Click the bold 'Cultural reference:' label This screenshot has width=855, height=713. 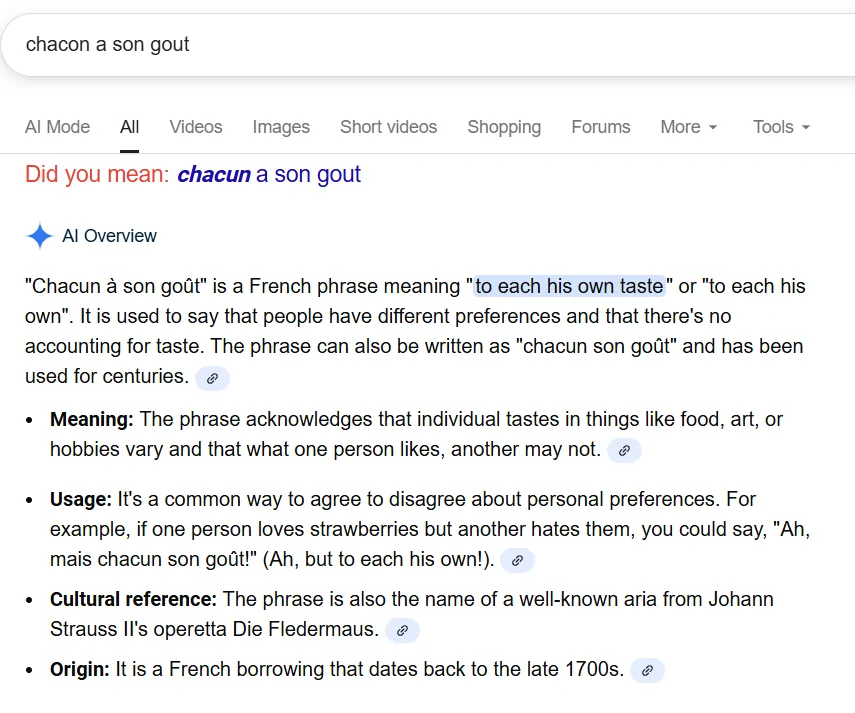pos(133,600)
